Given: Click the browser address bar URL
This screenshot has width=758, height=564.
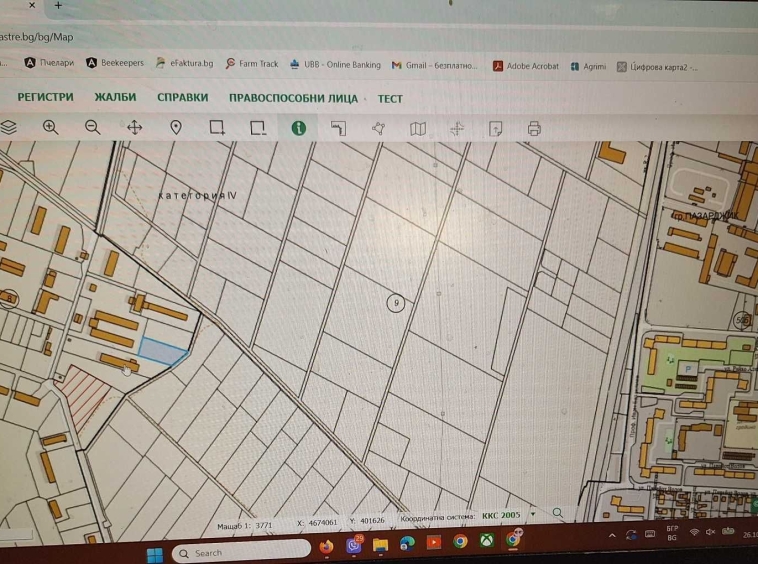Looking at the screenshot, I should tap(37, 37).
